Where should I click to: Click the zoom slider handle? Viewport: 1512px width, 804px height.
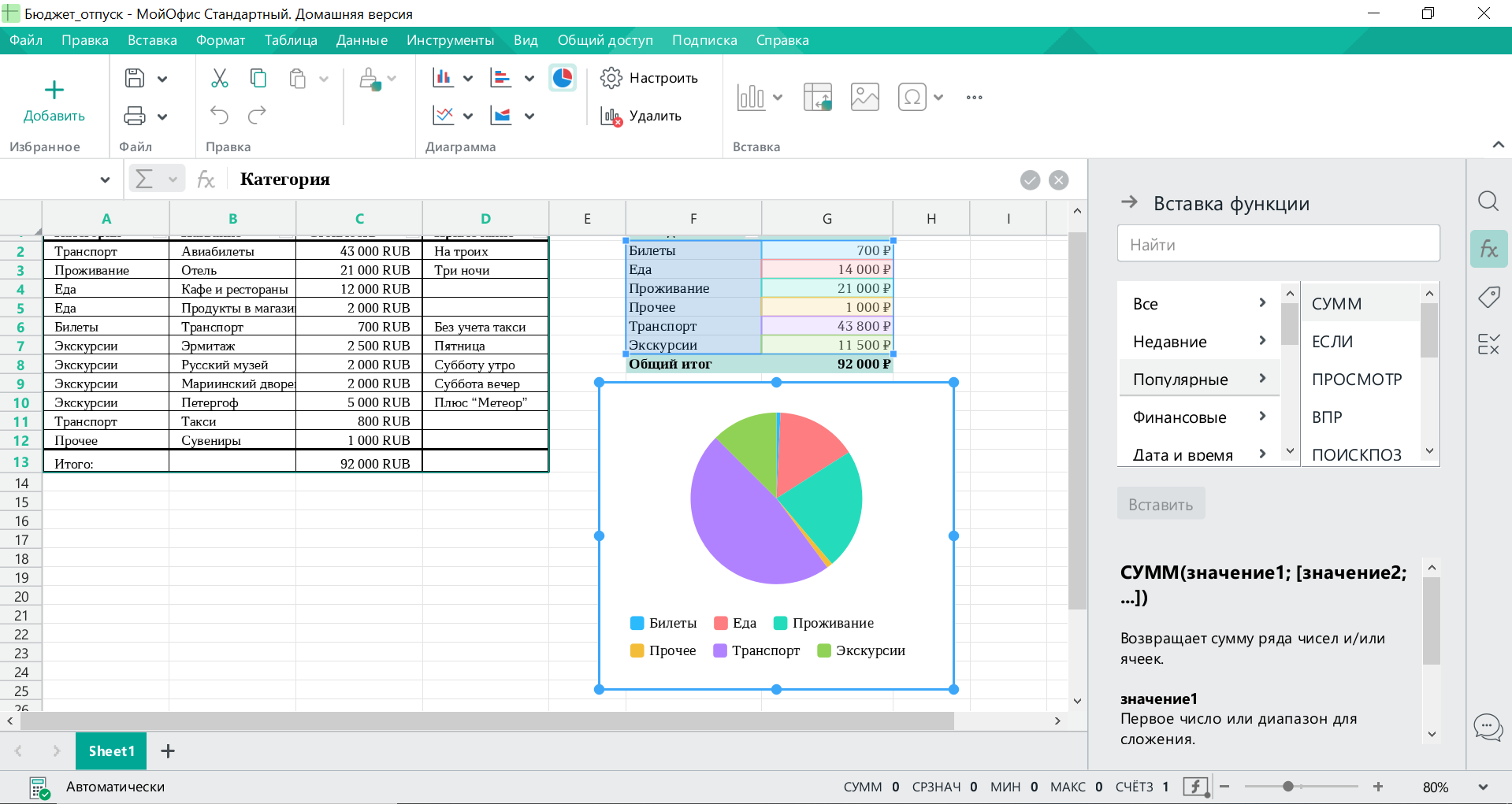(1287, 787)
